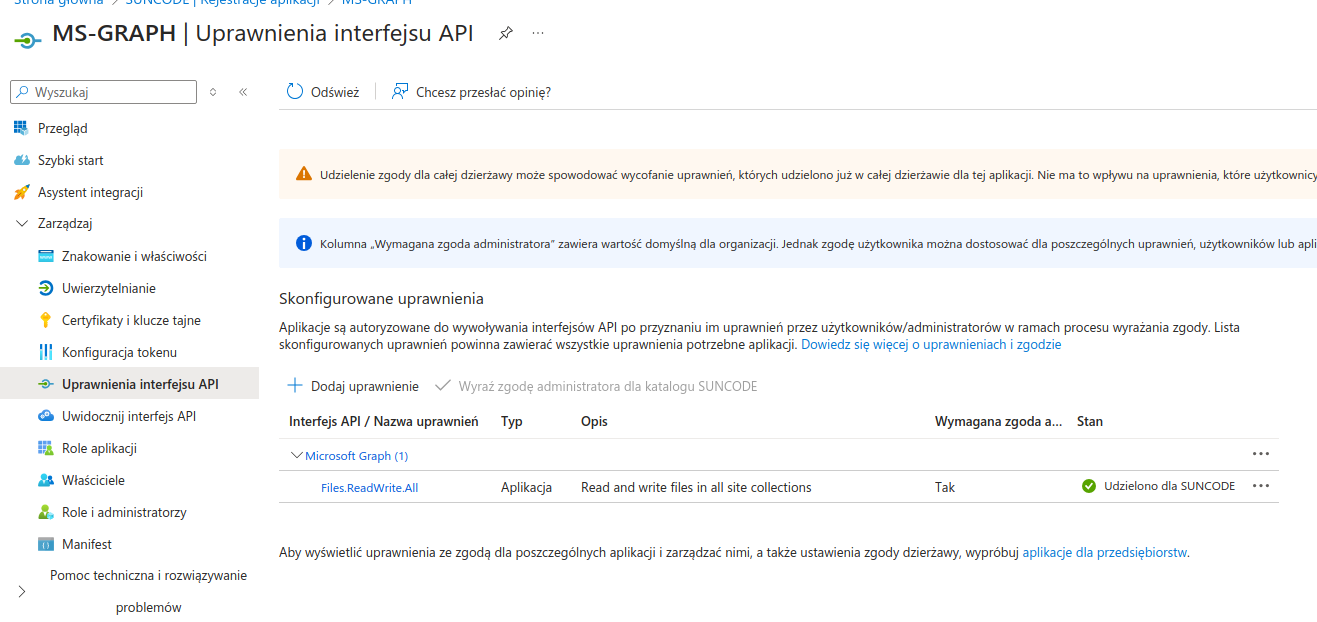Open Manifest in the sidebar
1317x622 pixels.
(x=87, y=544)
